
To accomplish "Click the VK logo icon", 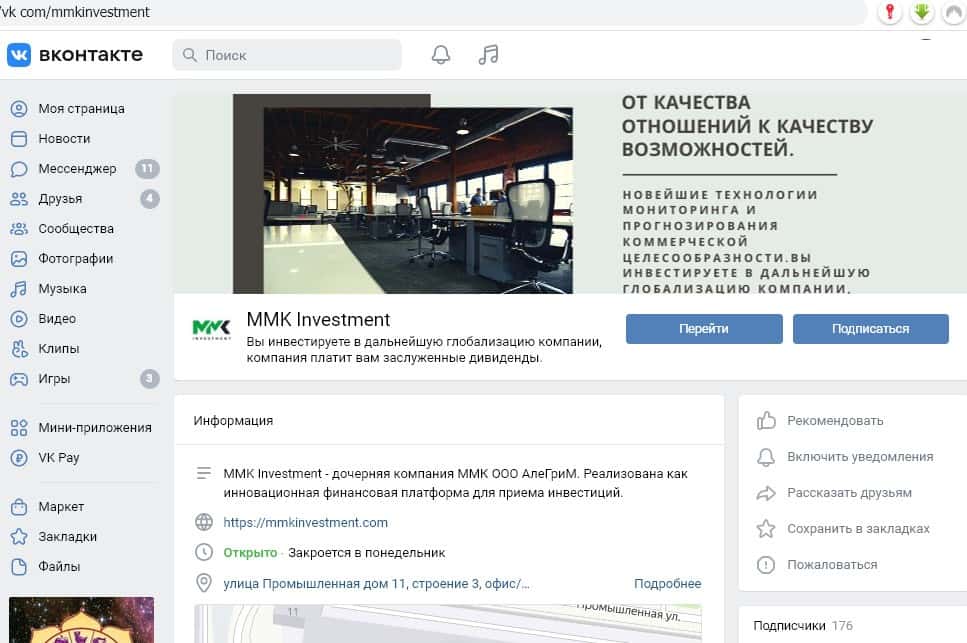I will tap(19, 55).
